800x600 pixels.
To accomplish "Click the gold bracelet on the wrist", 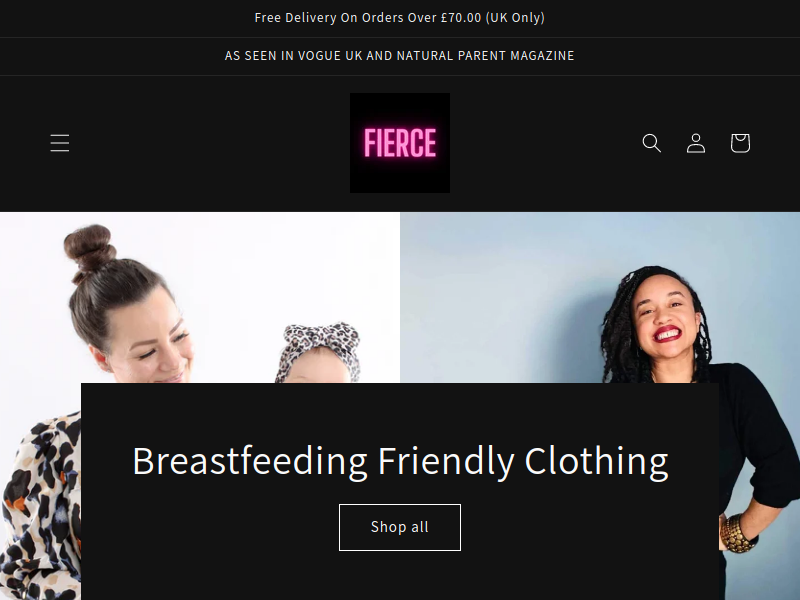I will (736, 533).
